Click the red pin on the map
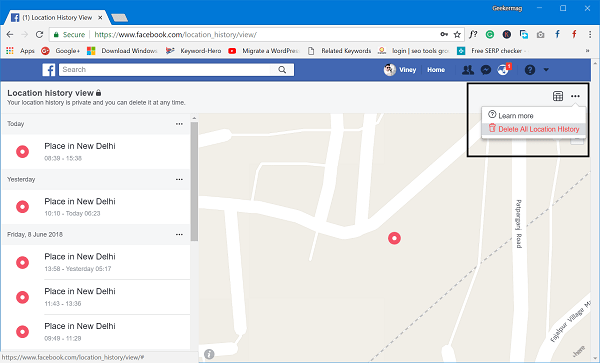600x363 pixels. [394, 238]
